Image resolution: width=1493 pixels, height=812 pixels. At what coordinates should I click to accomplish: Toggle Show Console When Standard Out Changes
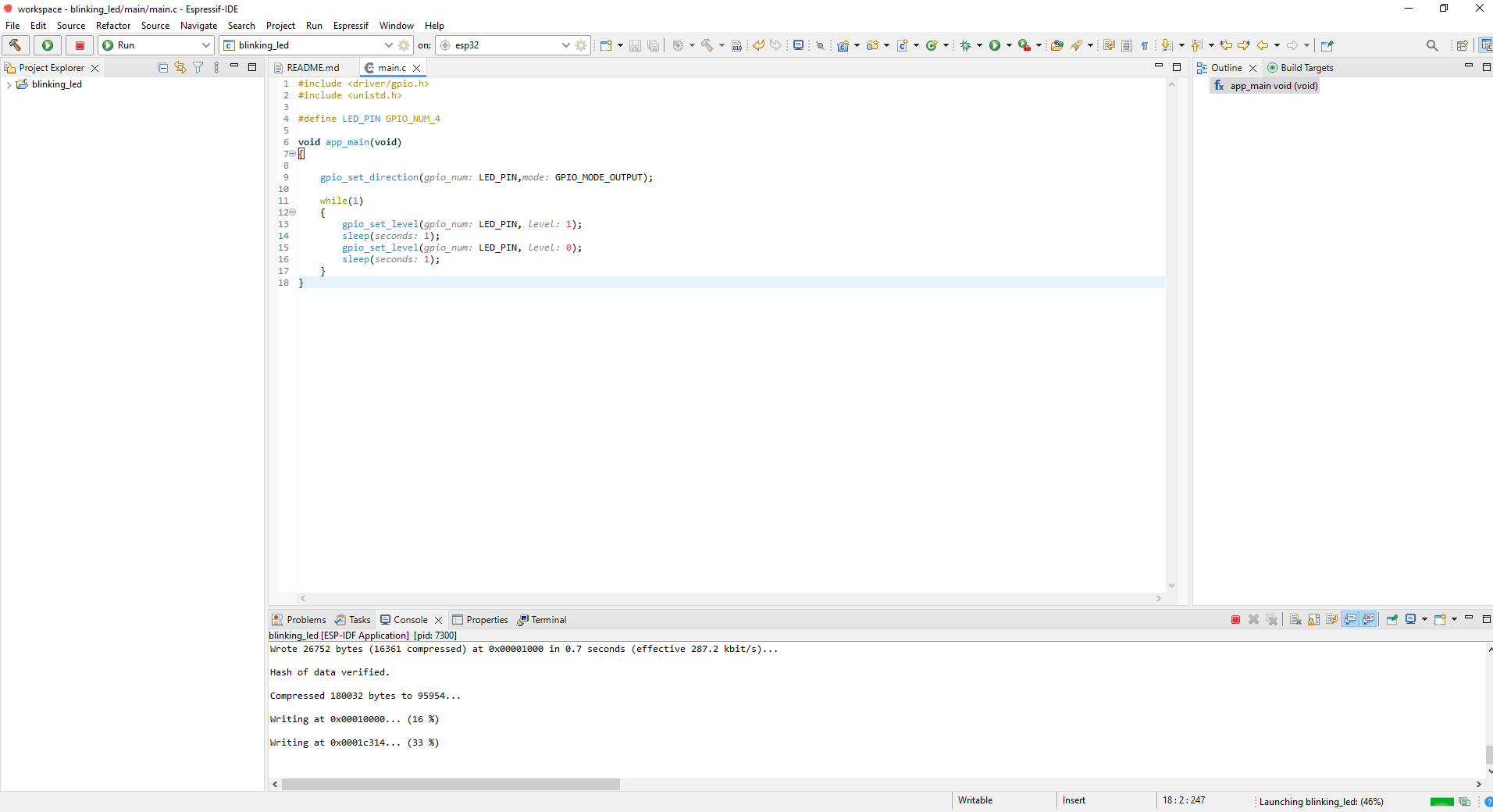pos(1350,619)
